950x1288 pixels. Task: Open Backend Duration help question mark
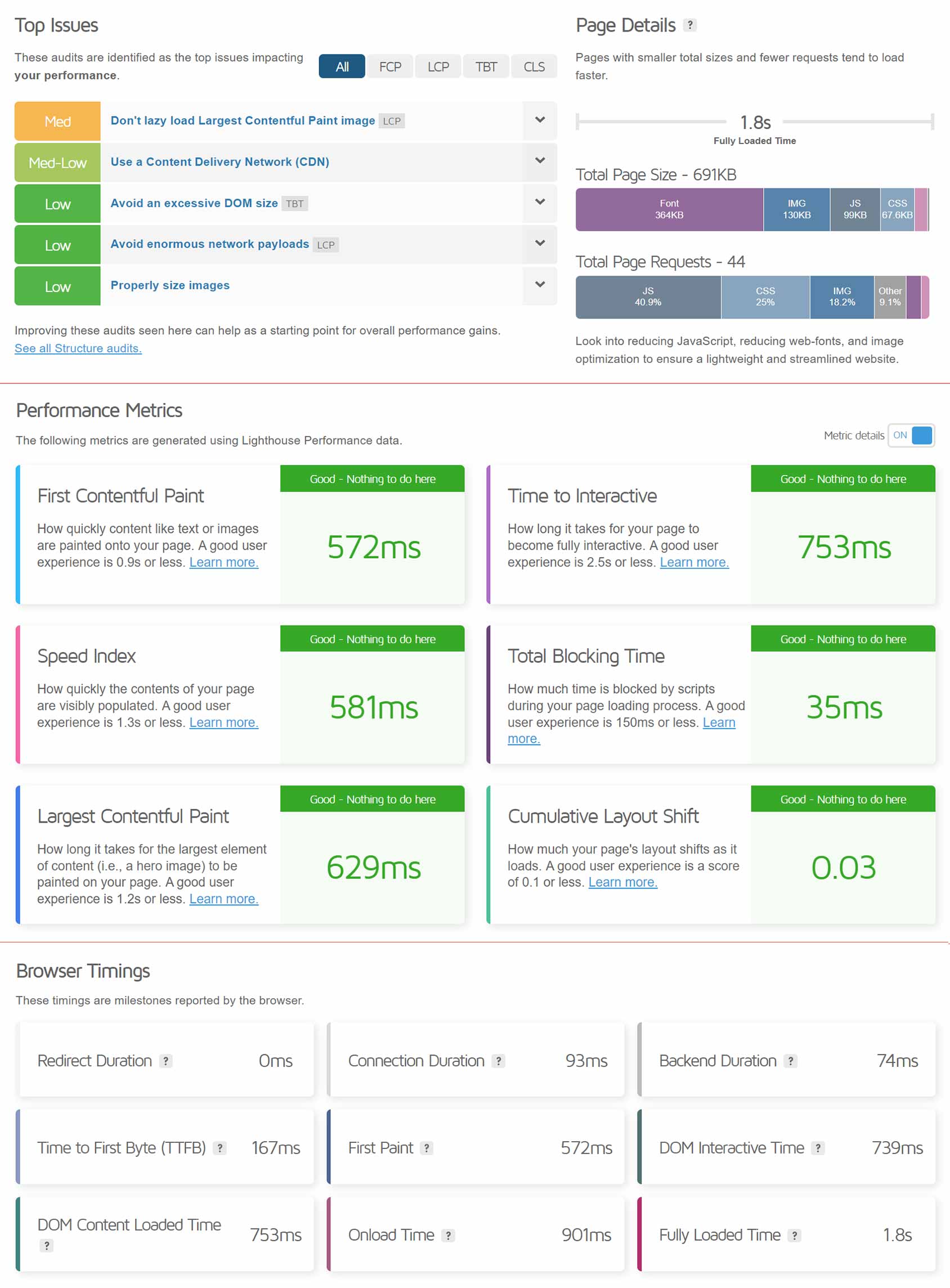[791, 1061]
